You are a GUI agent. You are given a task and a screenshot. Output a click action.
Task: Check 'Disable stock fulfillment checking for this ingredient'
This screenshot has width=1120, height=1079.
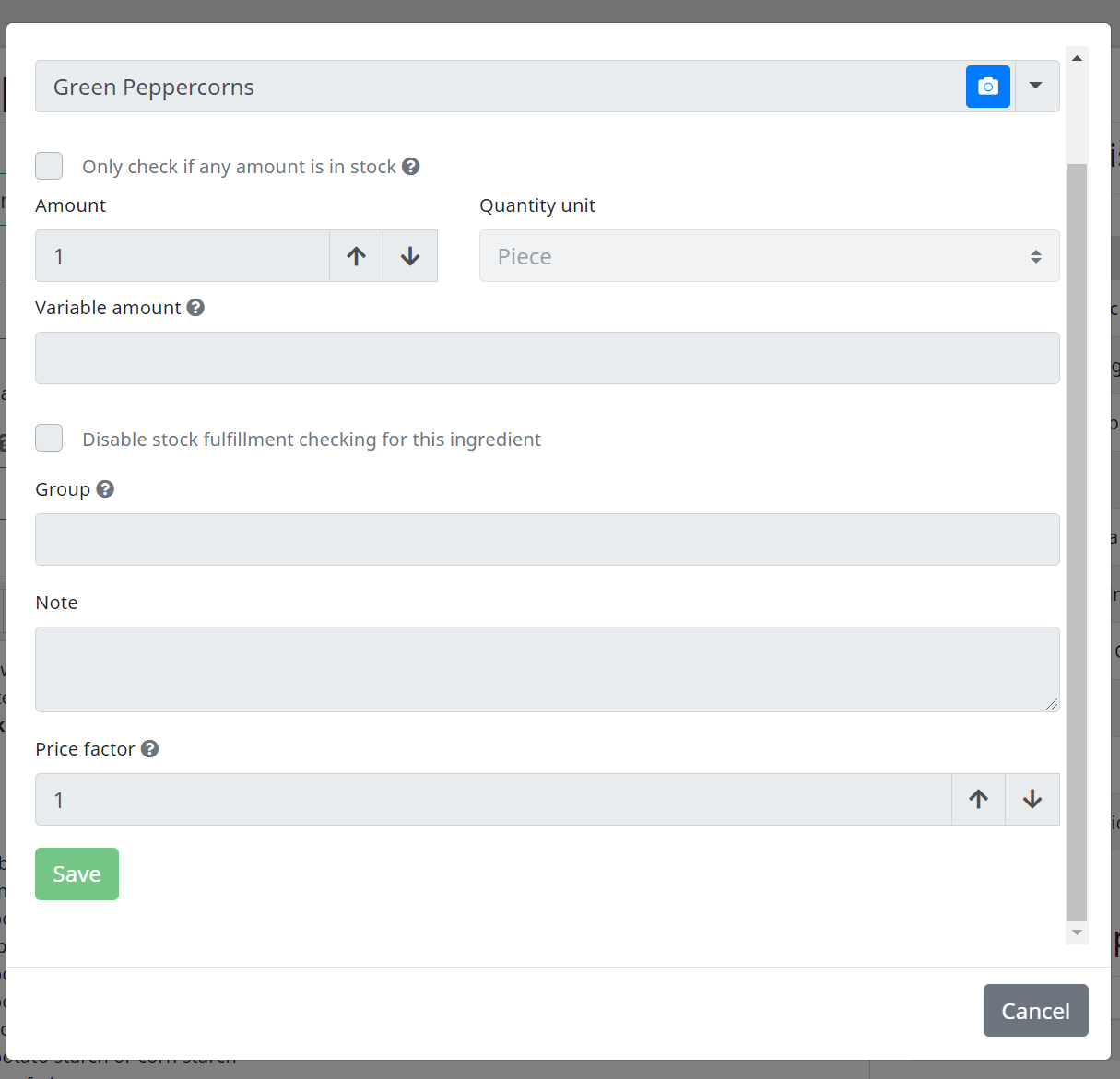pos(48,438)
